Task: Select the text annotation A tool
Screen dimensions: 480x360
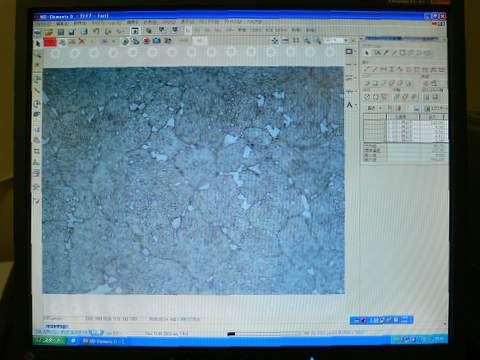Action: point(349,105)
